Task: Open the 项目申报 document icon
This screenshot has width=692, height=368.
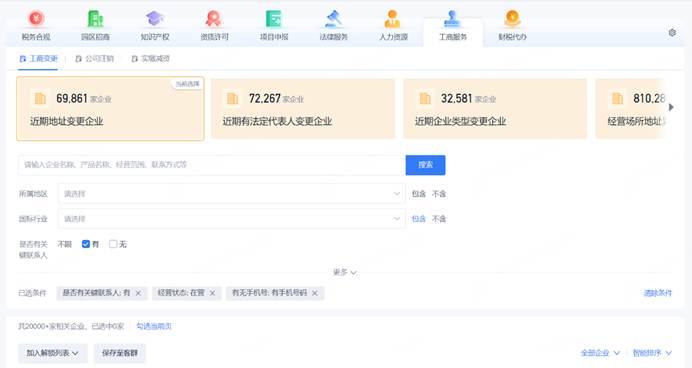Action: coord(274,19)
